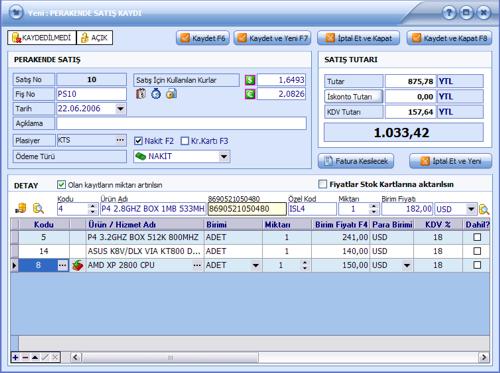
Task: Click the İptal Et ve Yeni button
Action: click(x=451, y=161)
